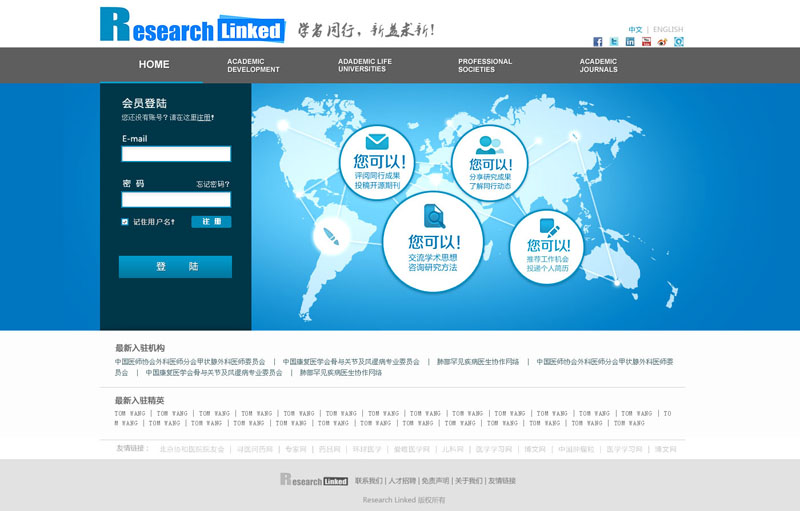Select the Academic Journals menu item
Screen dimensions: 800x511
click(598, 66)
